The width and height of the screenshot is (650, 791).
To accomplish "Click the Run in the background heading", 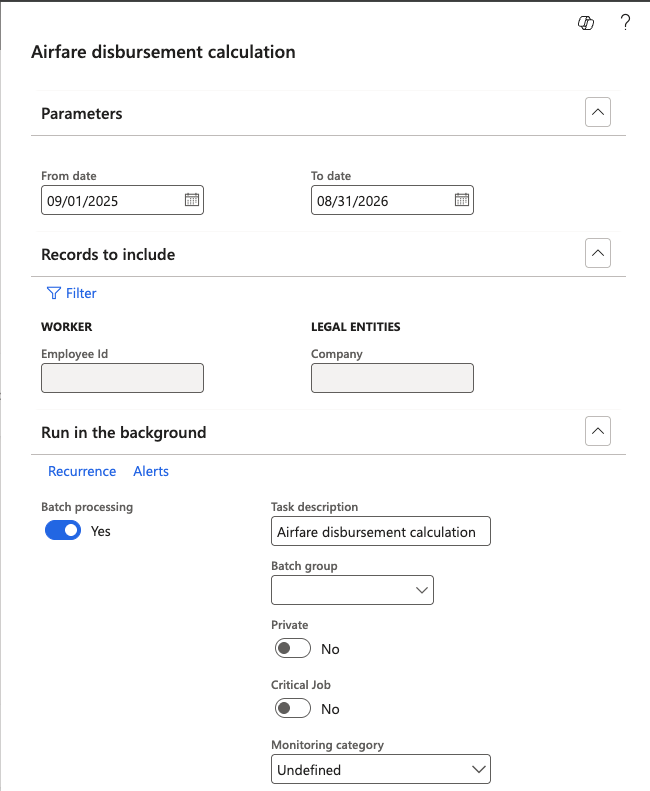I will click(124, 432).
